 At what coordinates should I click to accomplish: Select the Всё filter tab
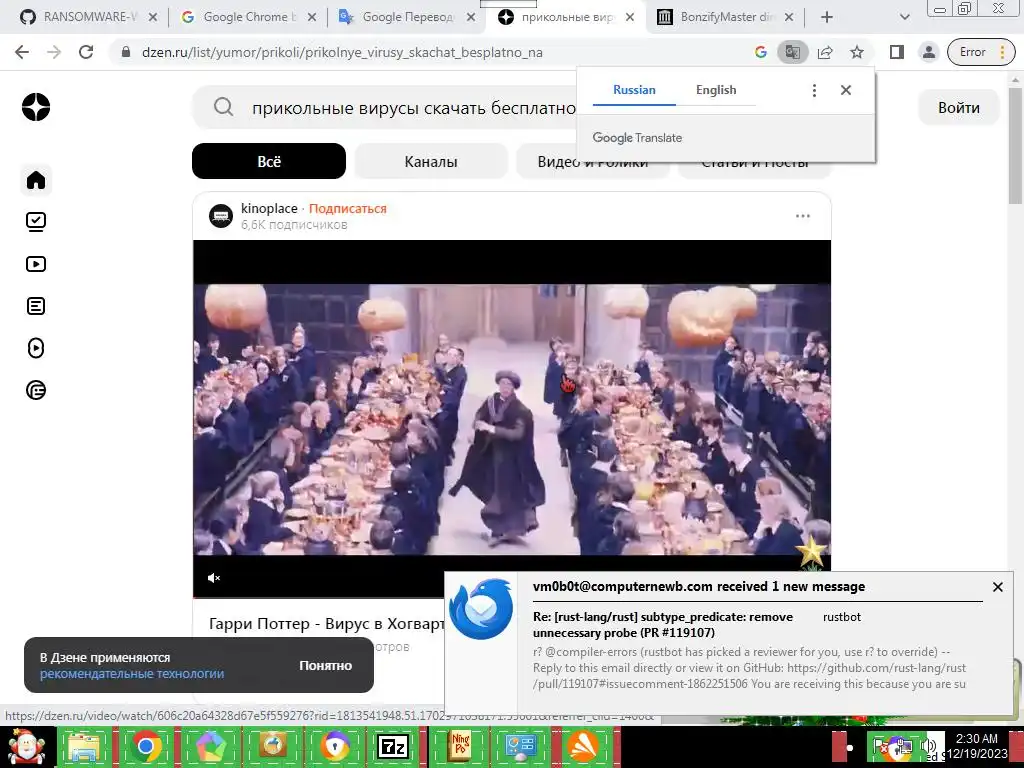(269, 161)
